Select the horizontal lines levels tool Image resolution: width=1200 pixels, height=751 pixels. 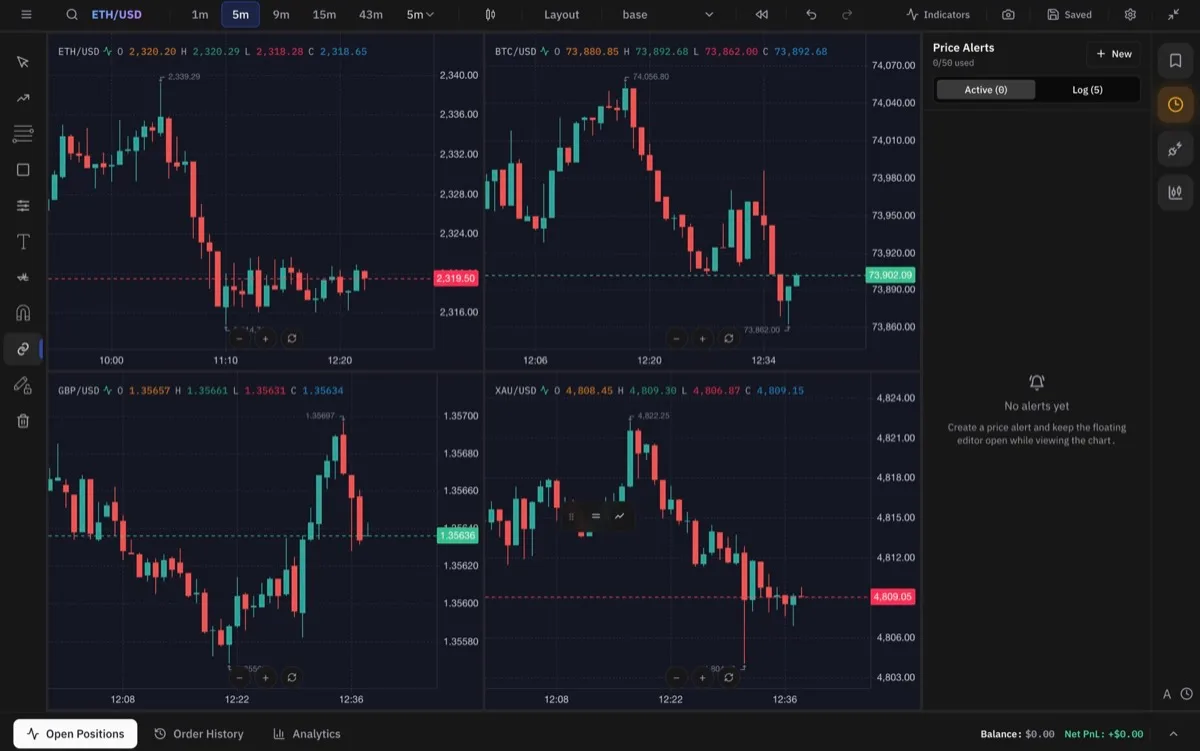(x=23, y=134)
